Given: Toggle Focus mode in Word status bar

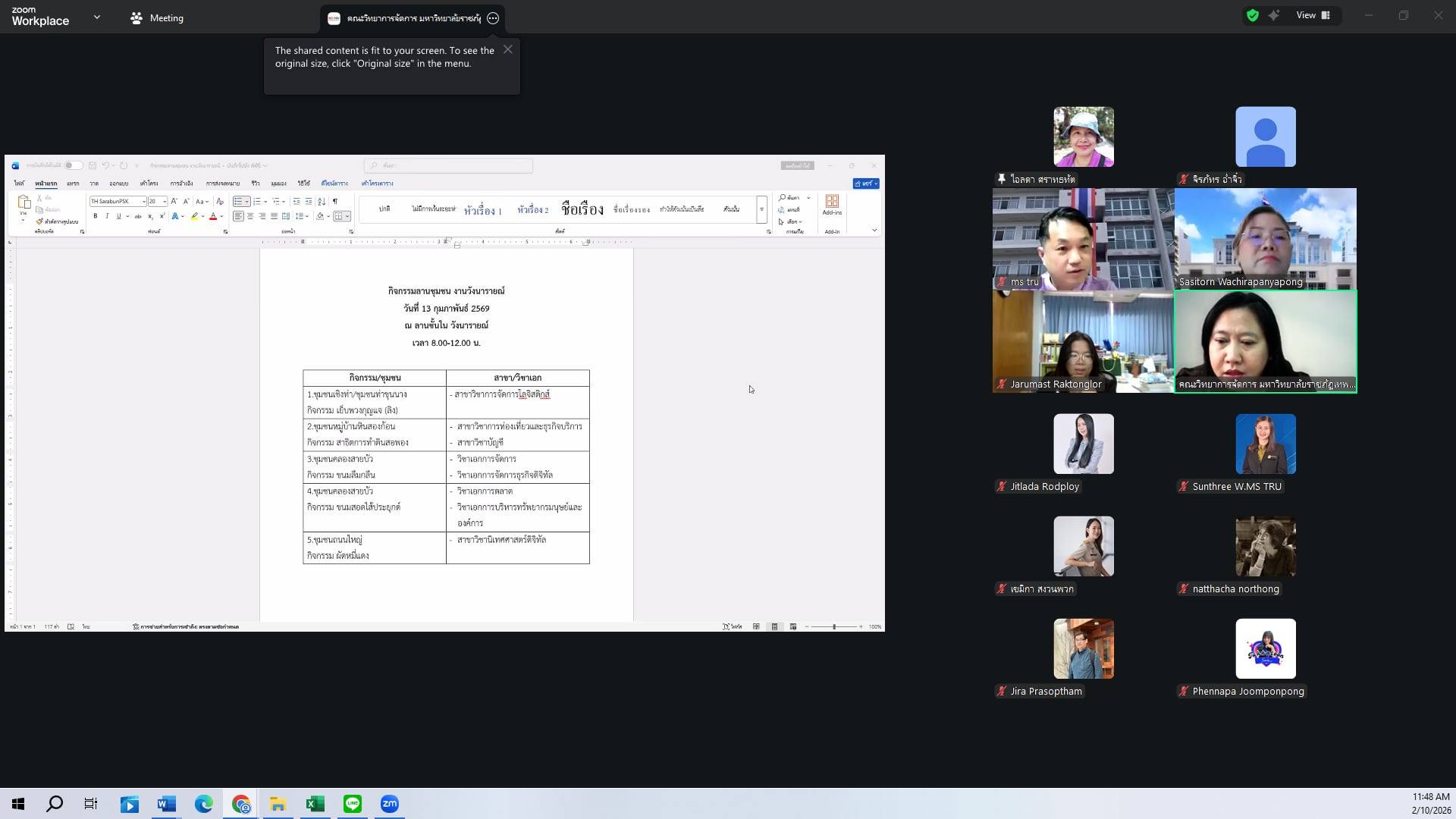Looking at the screenshot, I should 732,626.
